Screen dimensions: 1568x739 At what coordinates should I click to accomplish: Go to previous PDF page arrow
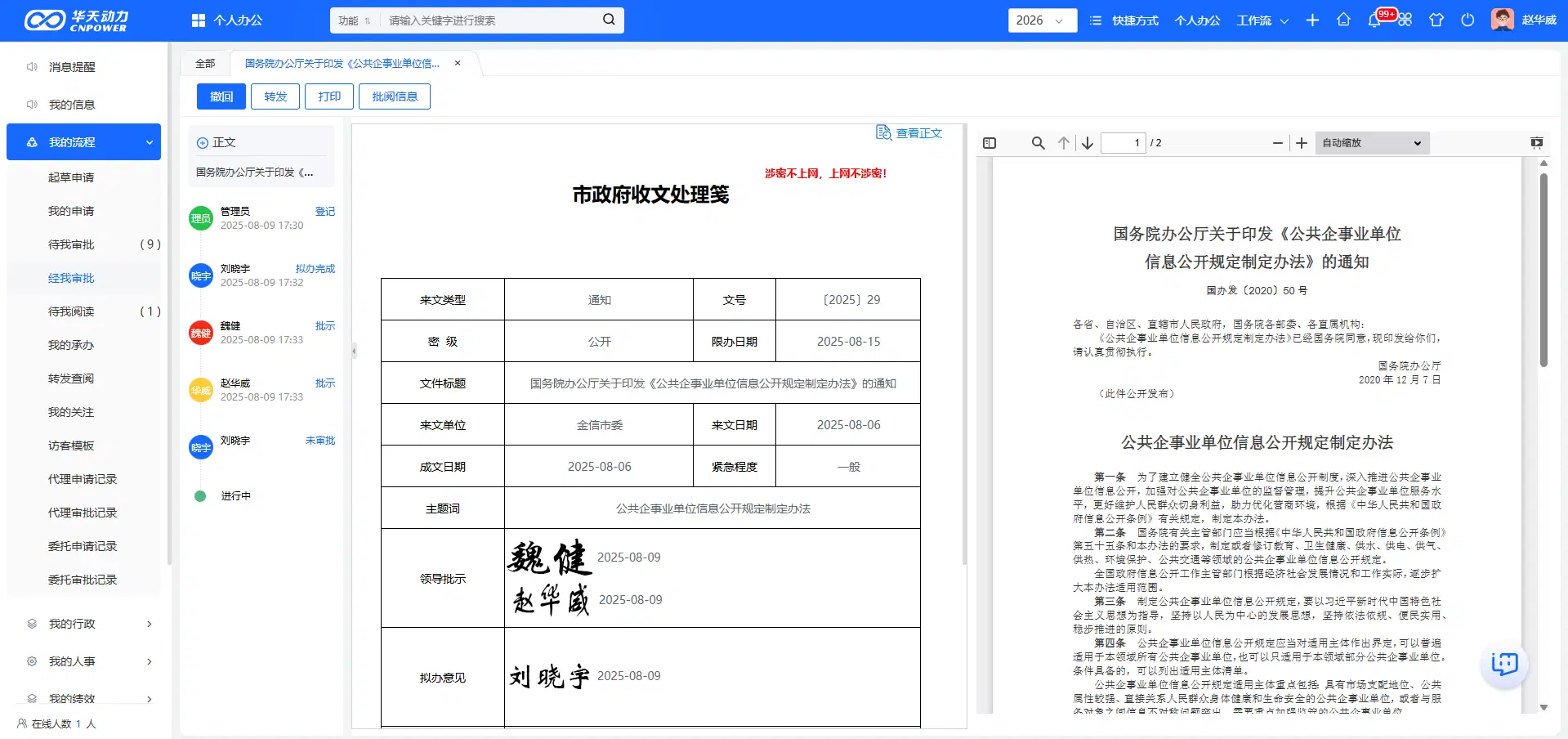pyautogui.click(x=1063, y=143)
